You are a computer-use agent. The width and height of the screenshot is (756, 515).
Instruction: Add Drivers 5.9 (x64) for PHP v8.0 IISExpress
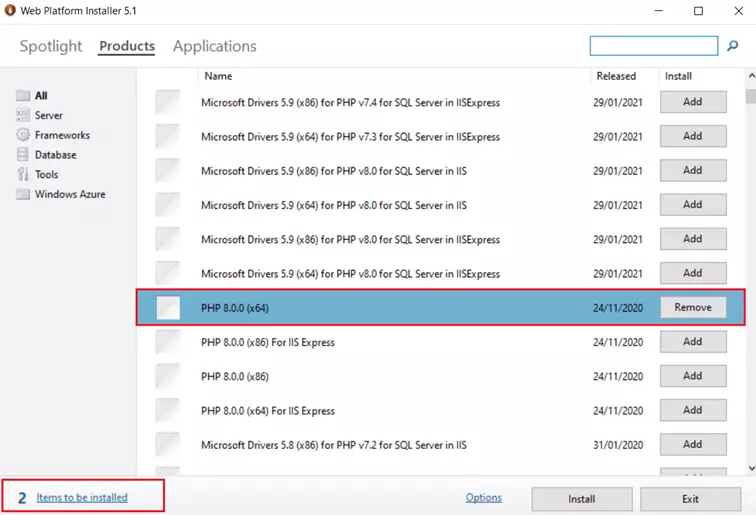(x=693, y=273)
